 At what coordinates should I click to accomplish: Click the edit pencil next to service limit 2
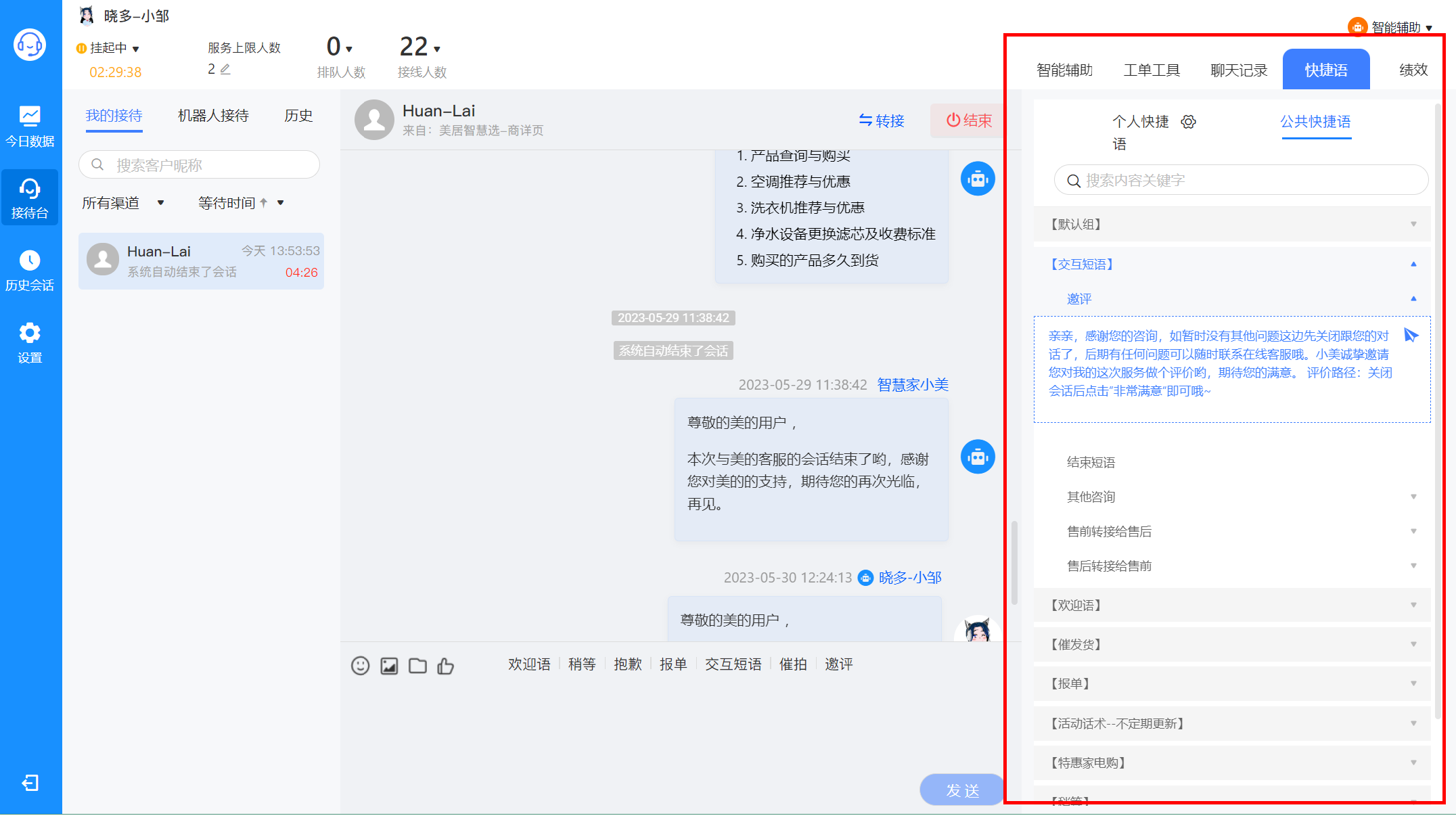point(225,69)
